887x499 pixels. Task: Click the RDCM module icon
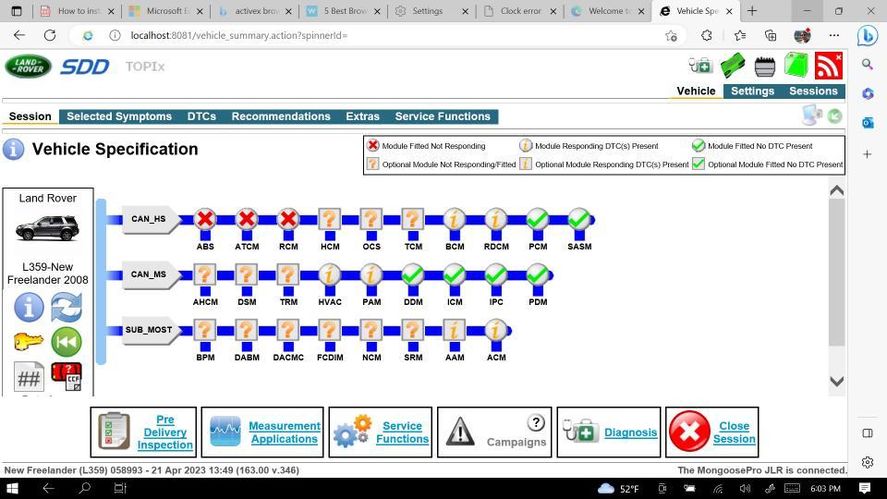[x=496, y=219]
